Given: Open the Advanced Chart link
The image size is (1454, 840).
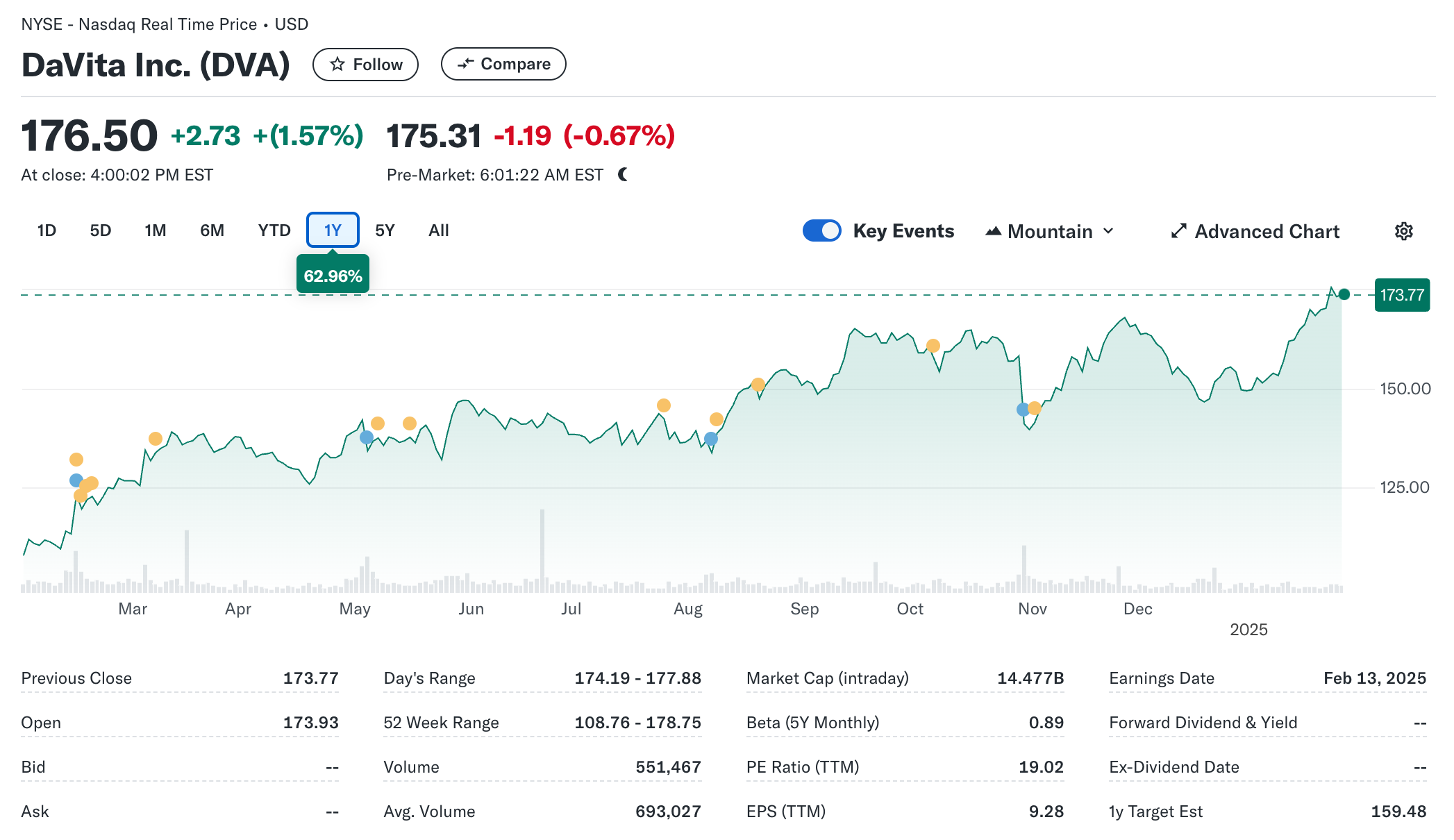Looking at the screenshot, I should 1267,231.
